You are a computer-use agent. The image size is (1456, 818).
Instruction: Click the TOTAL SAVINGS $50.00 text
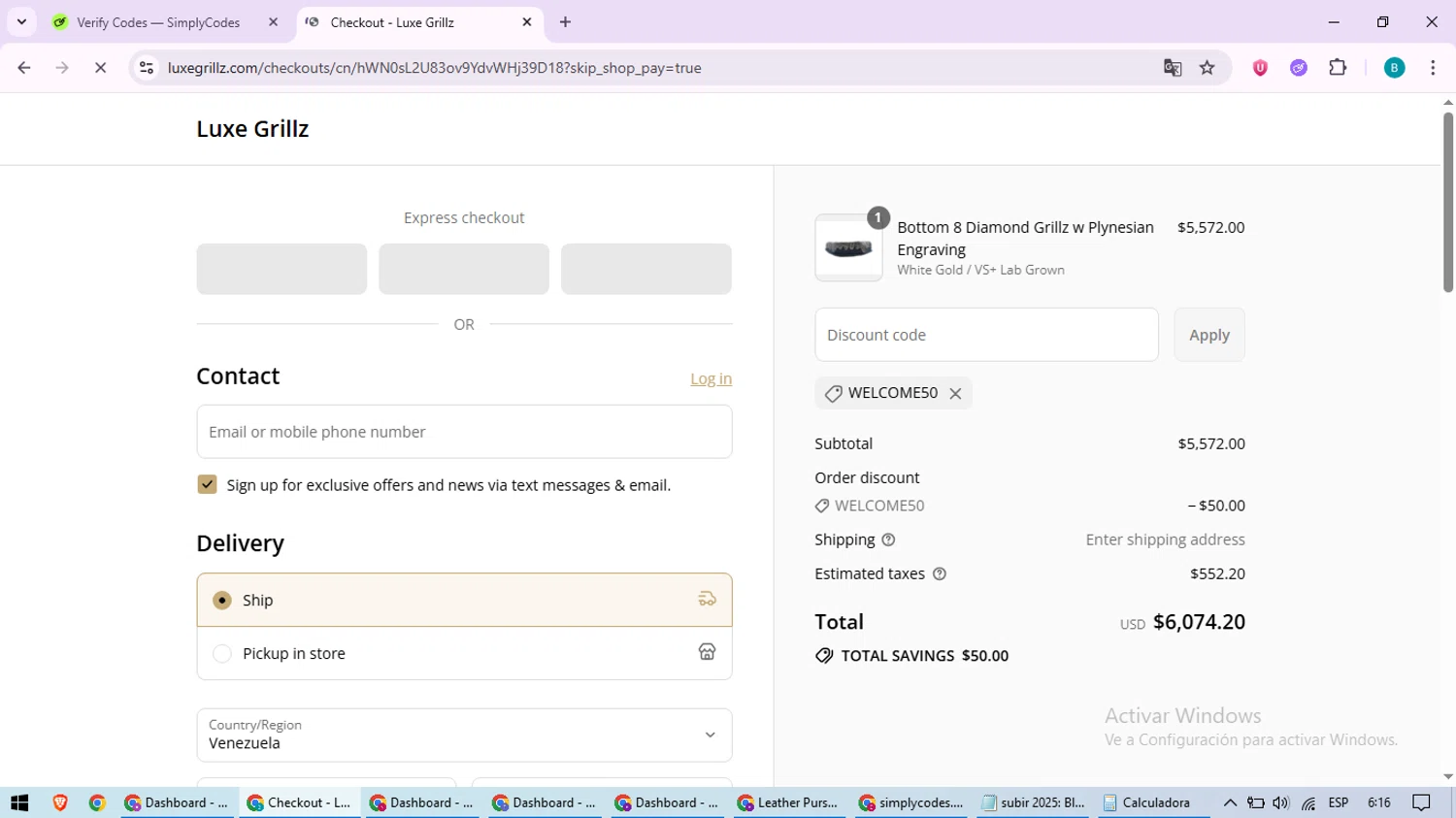925,656
